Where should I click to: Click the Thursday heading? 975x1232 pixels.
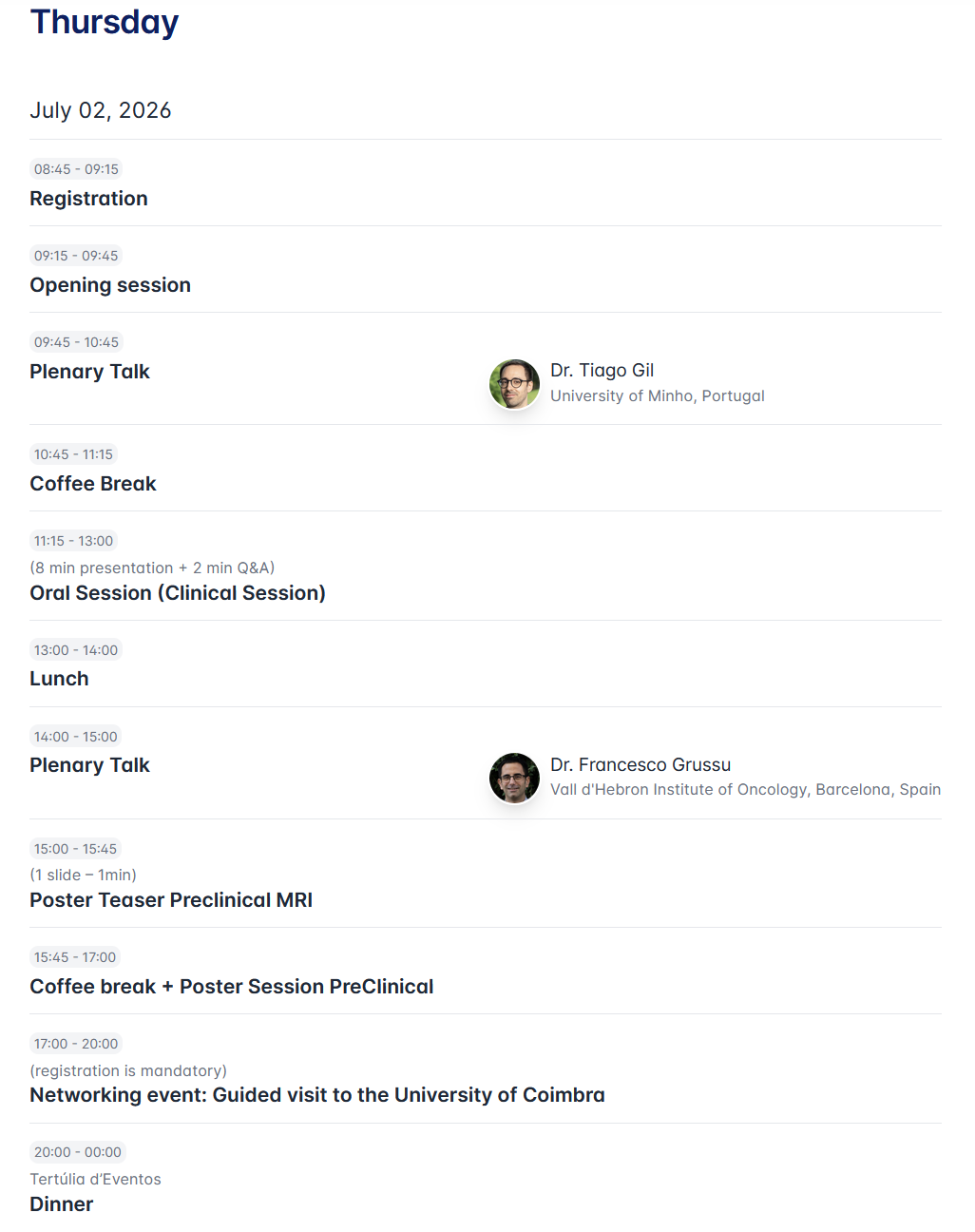(105, 22)
